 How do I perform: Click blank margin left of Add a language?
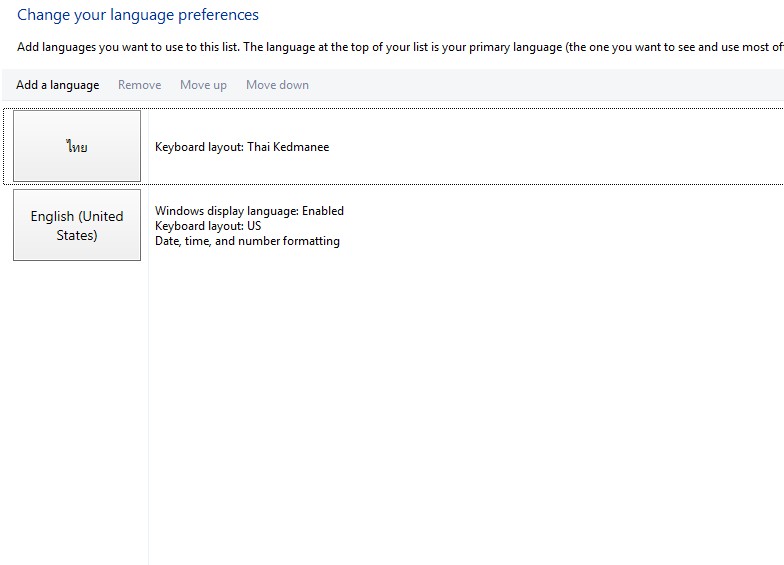(x=8, y=85)
